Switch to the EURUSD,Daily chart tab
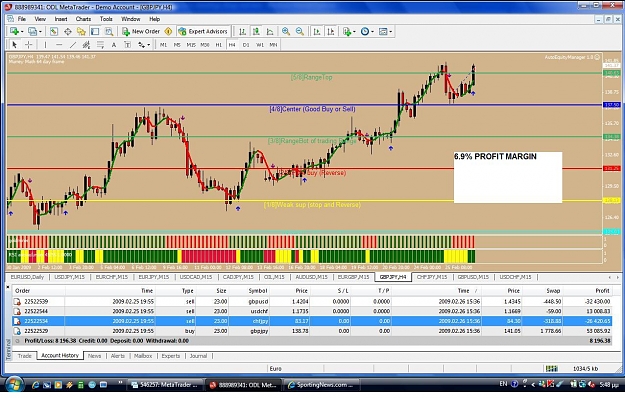This screenshot has height=398, width=625. (27, 277)
